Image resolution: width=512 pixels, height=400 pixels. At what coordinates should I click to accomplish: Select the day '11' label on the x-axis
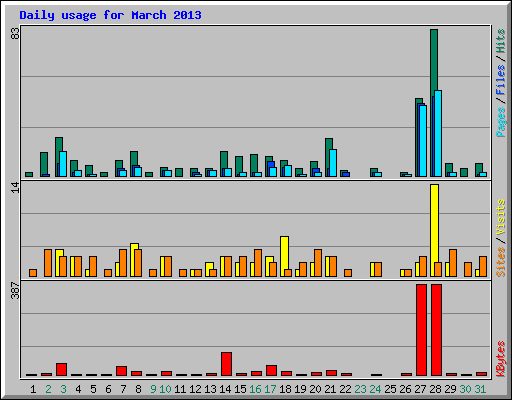(x=180, y=389)
